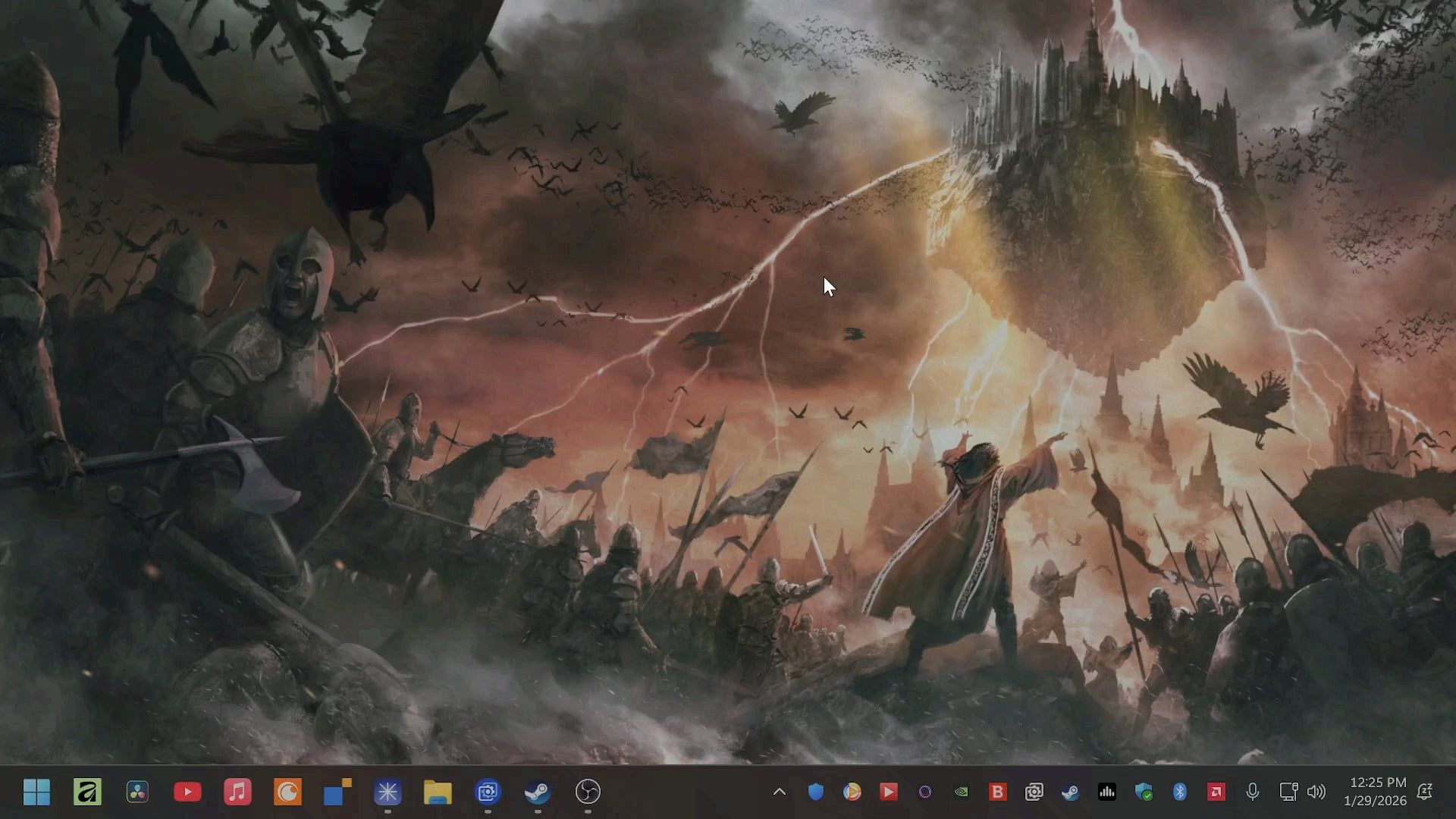The width and height of the screenshot is (1456, 819).
Task: Click the black audio-bars tray icon
Action: [1106, 792]
